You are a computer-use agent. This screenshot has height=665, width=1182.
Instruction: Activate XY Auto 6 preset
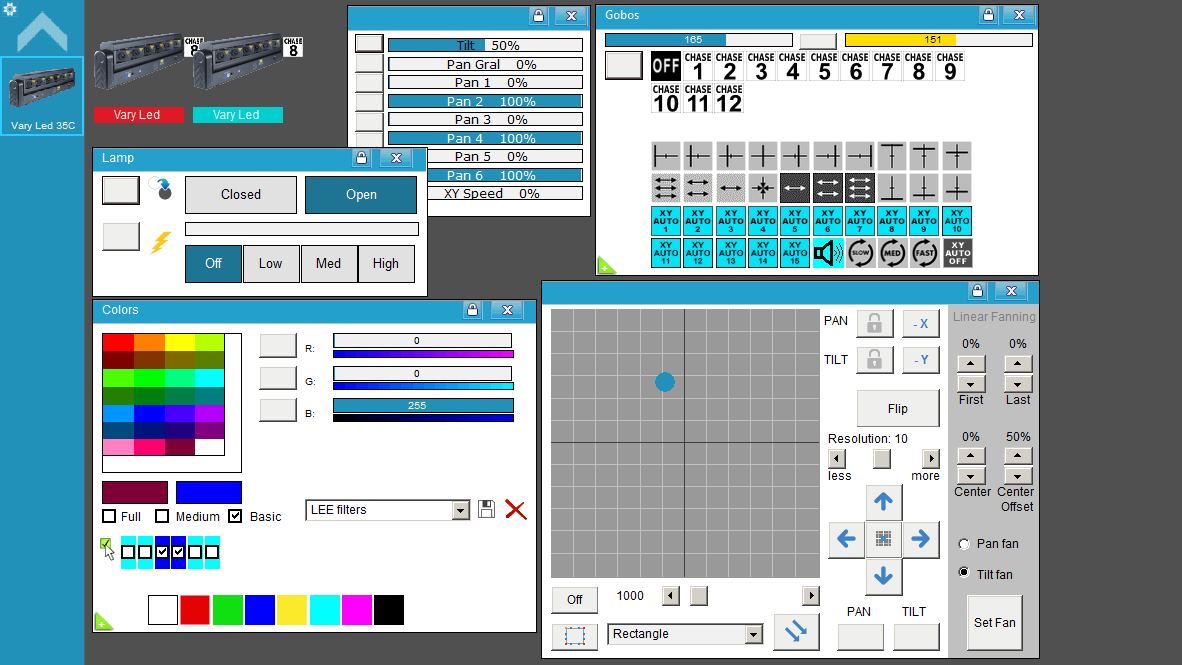click(x=827, y=221)
